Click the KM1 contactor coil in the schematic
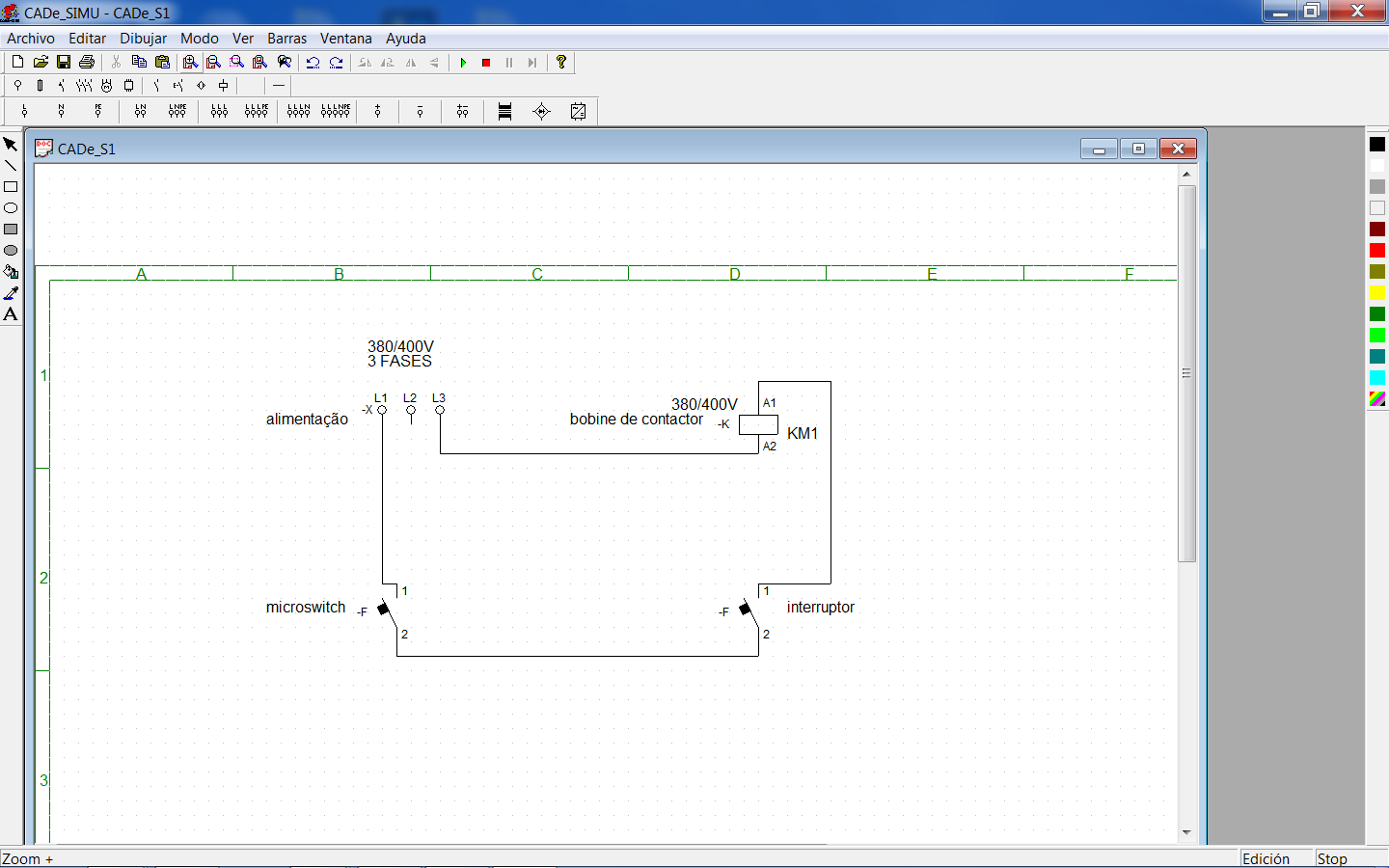This screenshot has height=868, width=1389. pyautogui.click(x=758, y=424)
